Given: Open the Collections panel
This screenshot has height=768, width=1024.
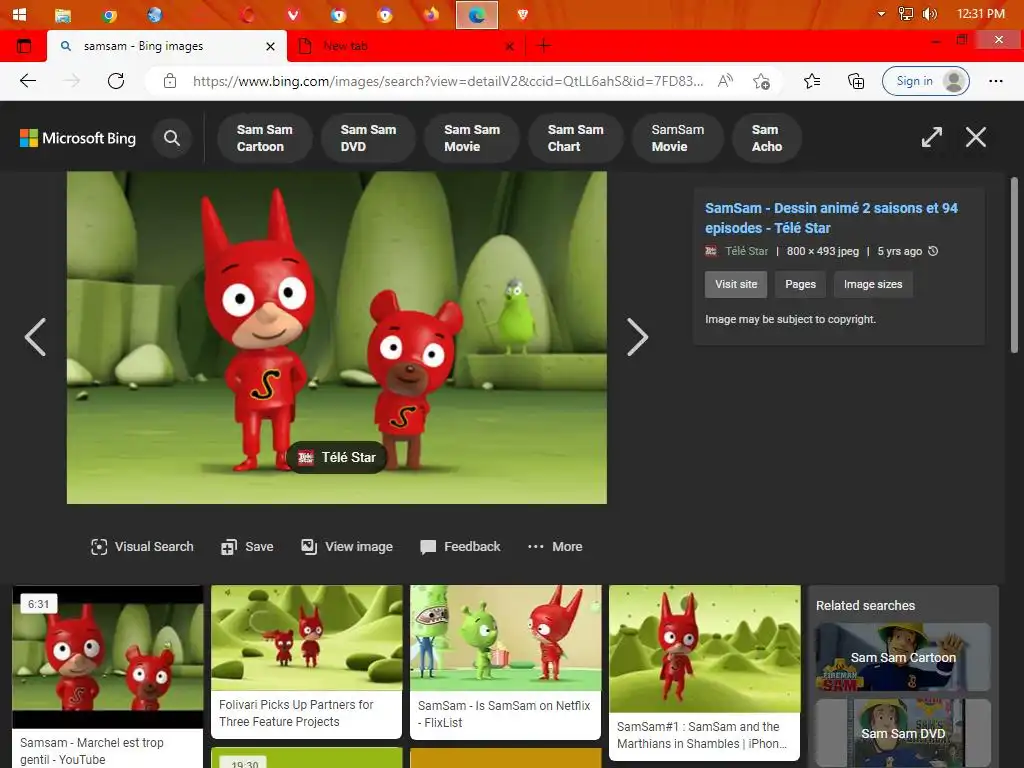Looking at the screenshot, I should coord(856,81).
